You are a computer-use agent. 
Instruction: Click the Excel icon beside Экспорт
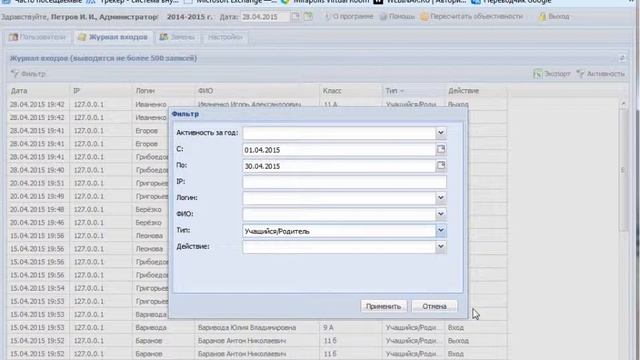(x=538, y=74)
